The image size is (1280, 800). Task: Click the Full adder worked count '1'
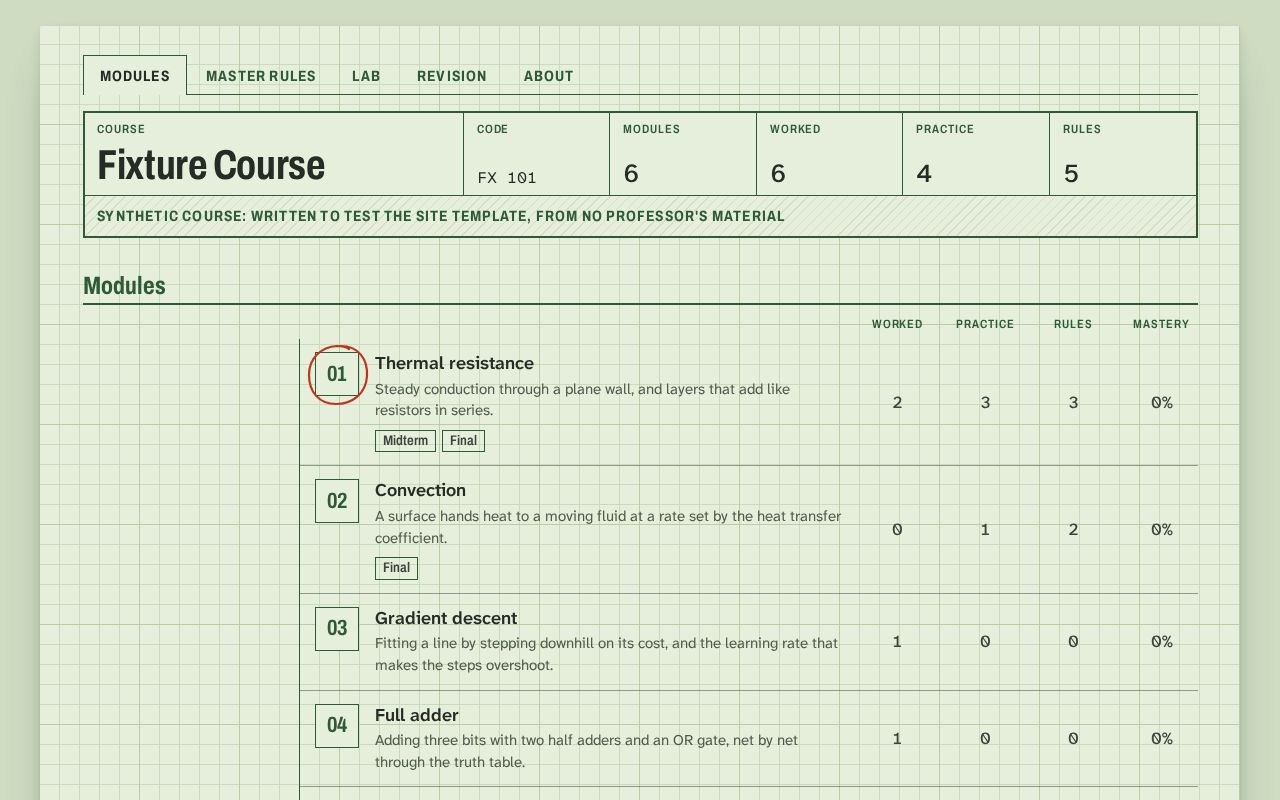(897, 739)
